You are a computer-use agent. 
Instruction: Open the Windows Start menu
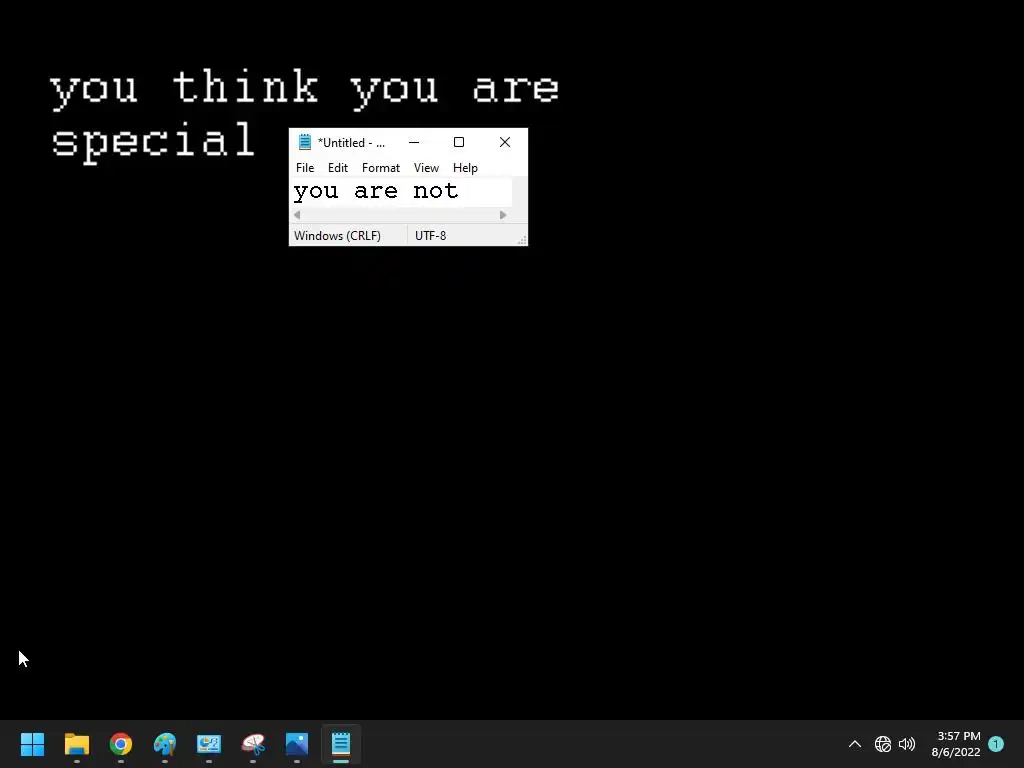click(x=32, y=744)
